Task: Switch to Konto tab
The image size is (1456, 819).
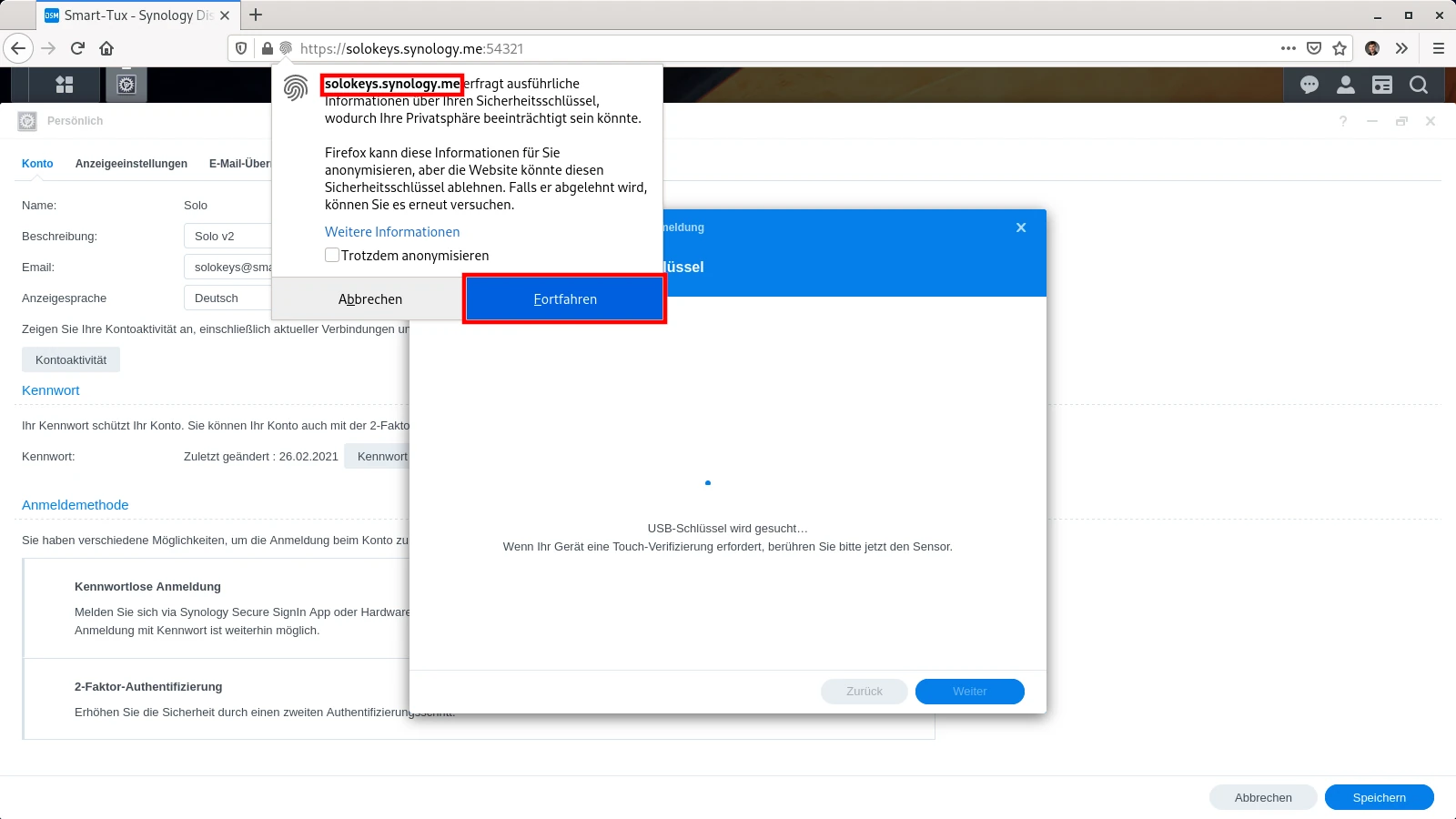Action: coord(37,164)
